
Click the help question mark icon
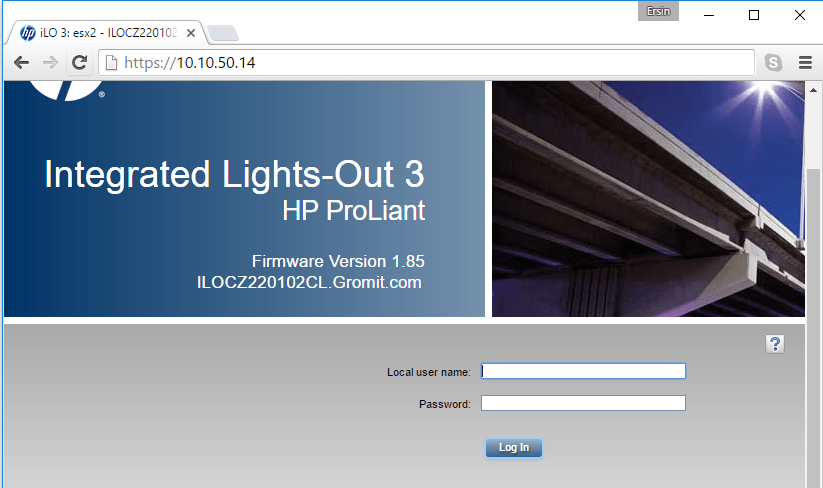775,344
